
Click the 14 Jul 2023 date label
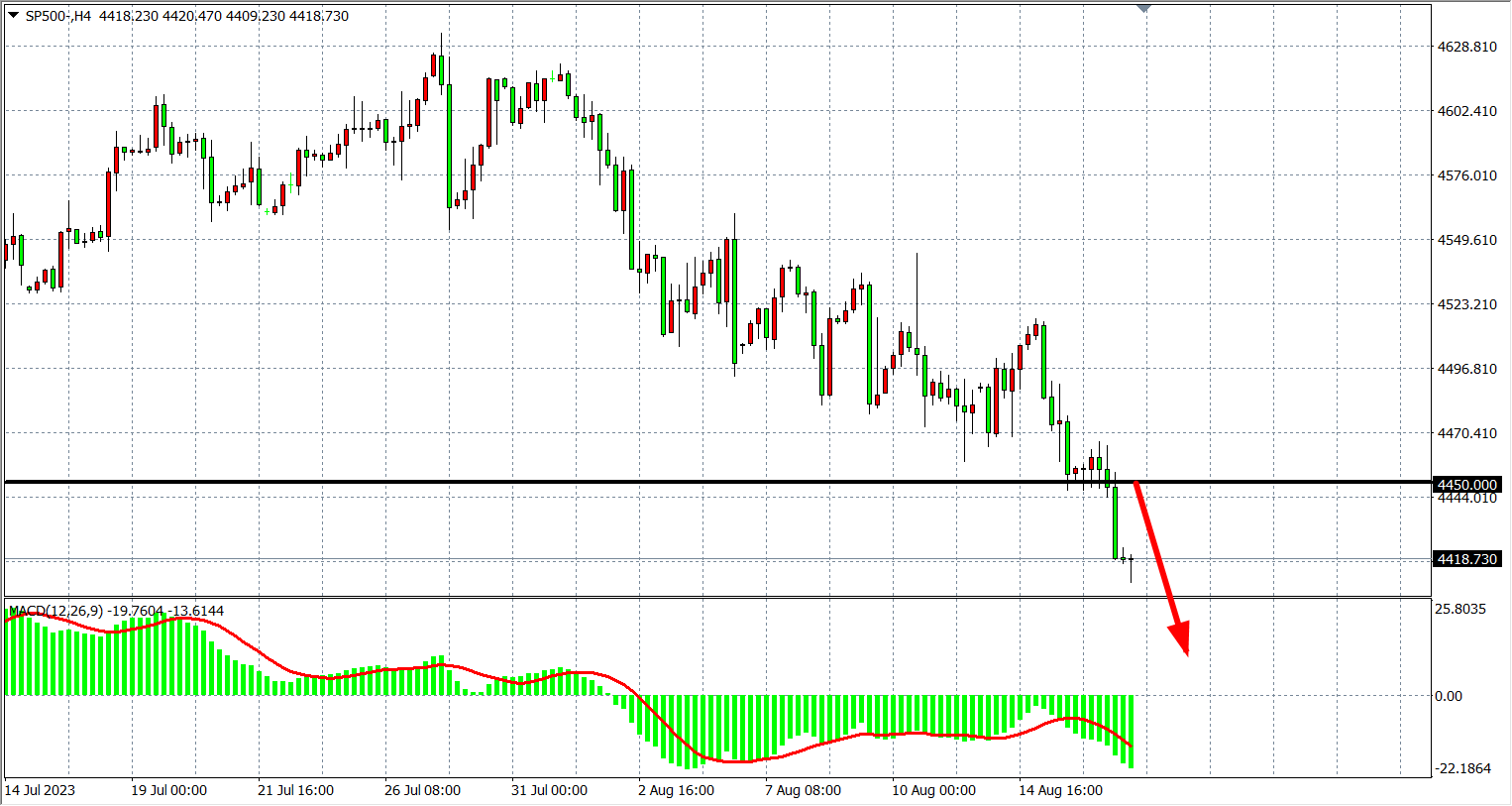click(x=40, y=790)
